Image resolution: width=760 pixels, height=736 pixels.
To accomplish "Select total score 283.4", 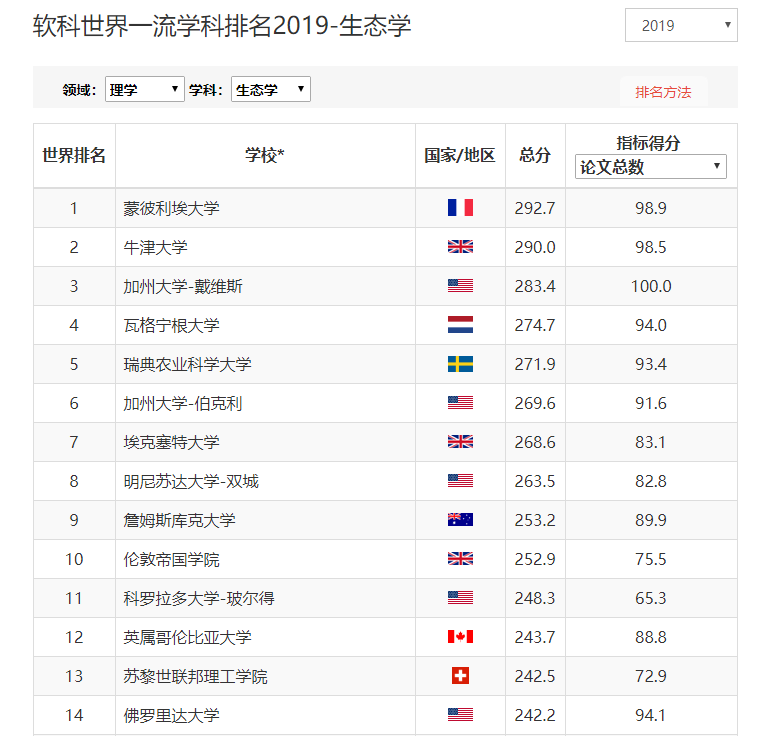I will 535,286.
